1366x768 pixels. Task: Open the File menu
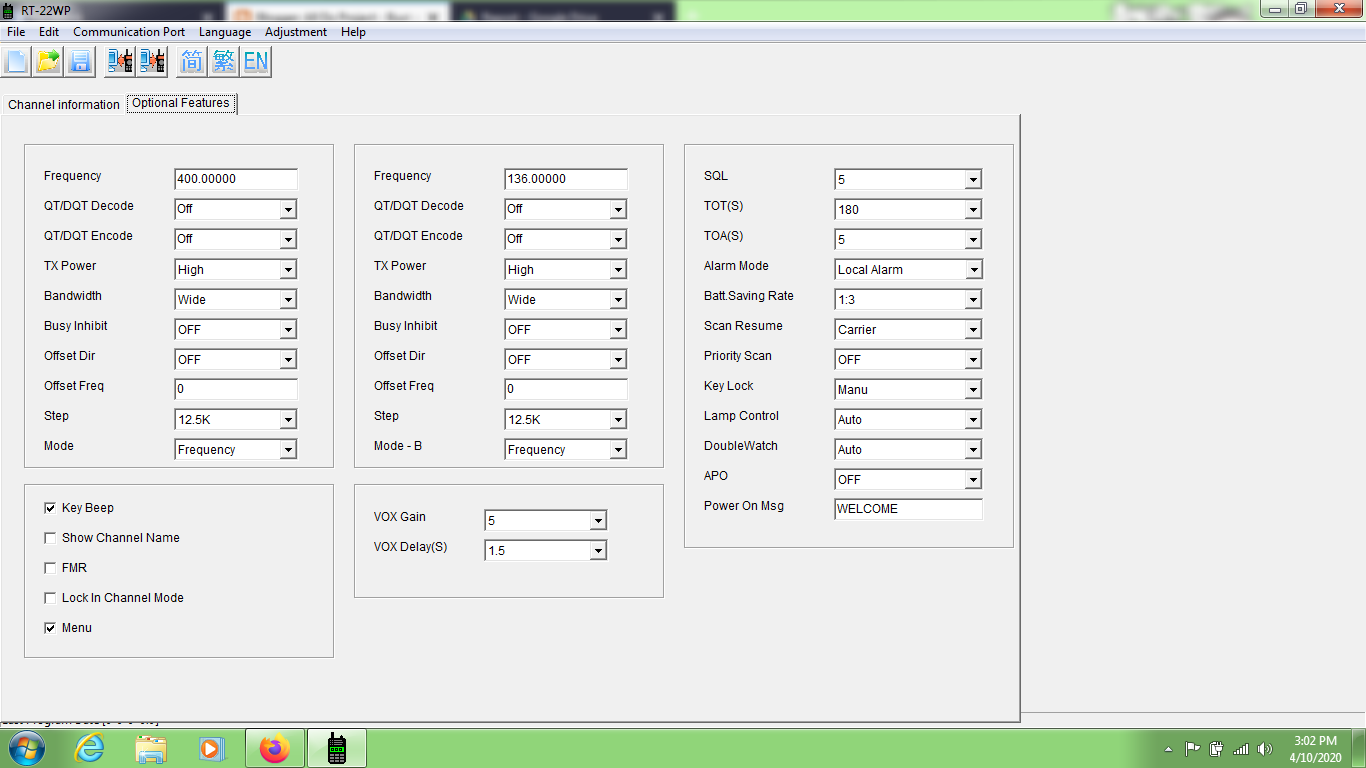(16, 32)
